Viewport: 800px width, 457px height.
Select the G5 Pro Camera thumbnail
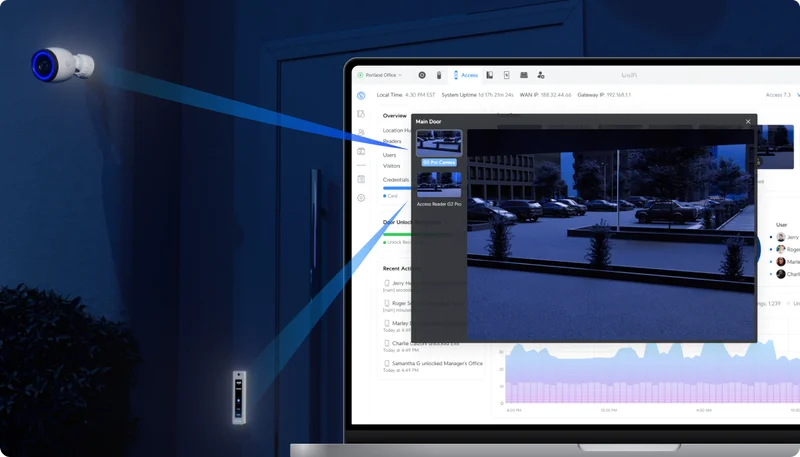[x=439, y=143]
